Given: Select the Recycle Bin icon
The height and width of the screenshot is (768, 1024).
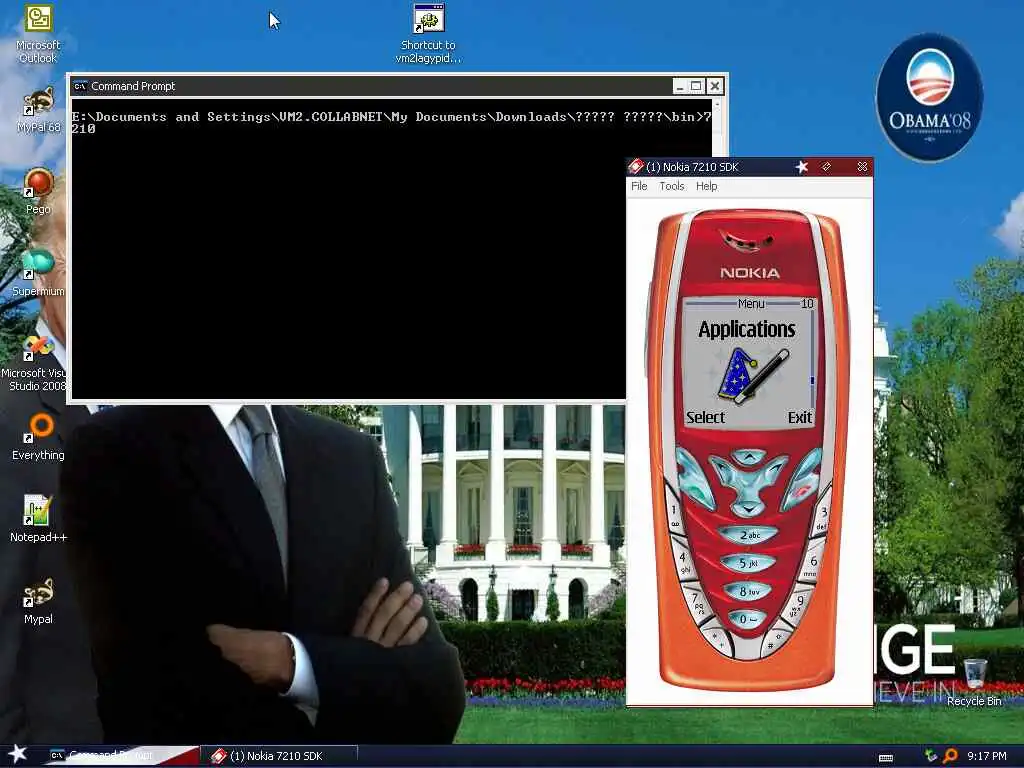Looking at the screenshot, I should point(974,682).
